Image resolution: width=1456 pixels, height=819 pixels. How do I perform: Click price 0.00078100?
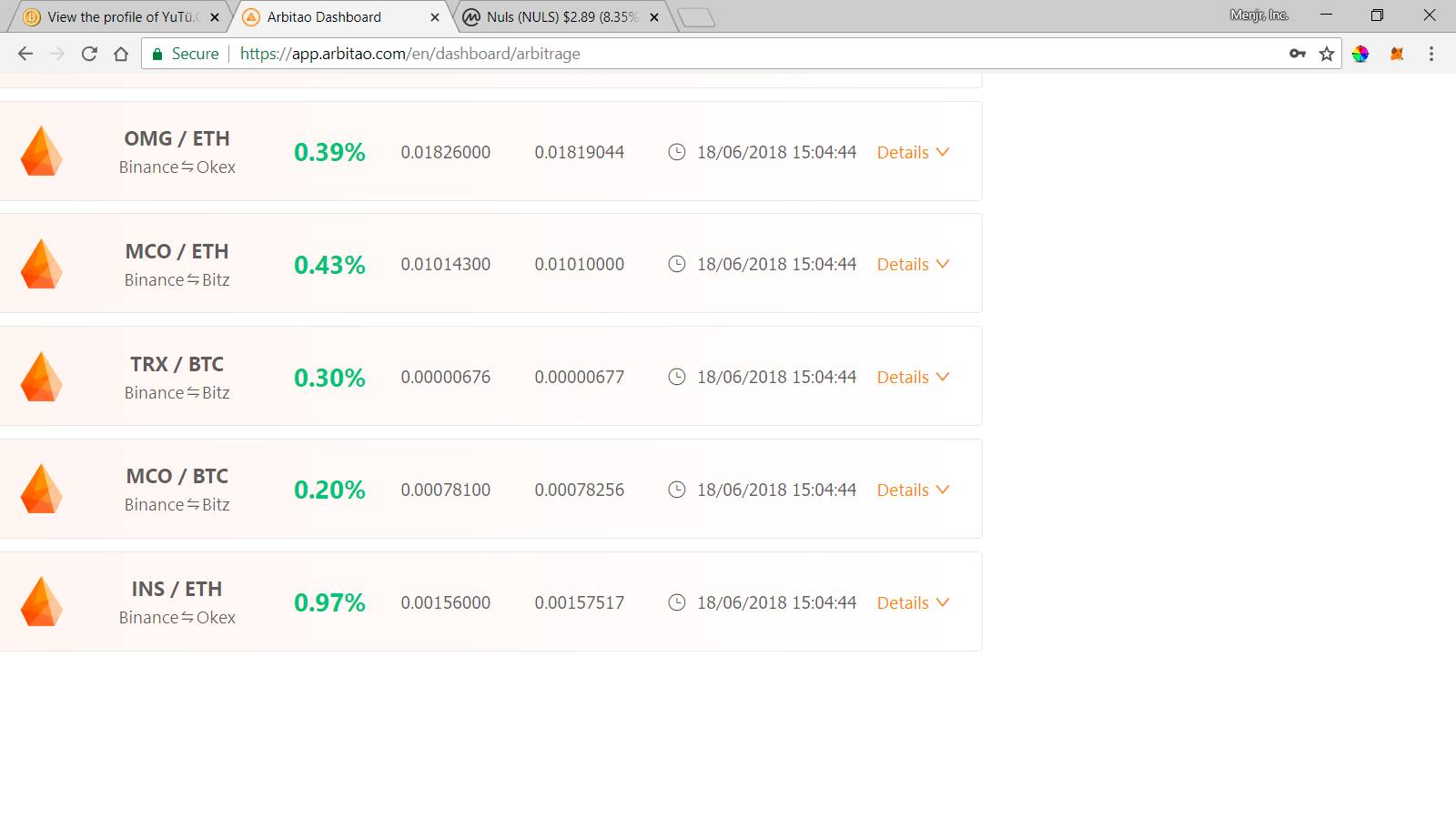446,490
